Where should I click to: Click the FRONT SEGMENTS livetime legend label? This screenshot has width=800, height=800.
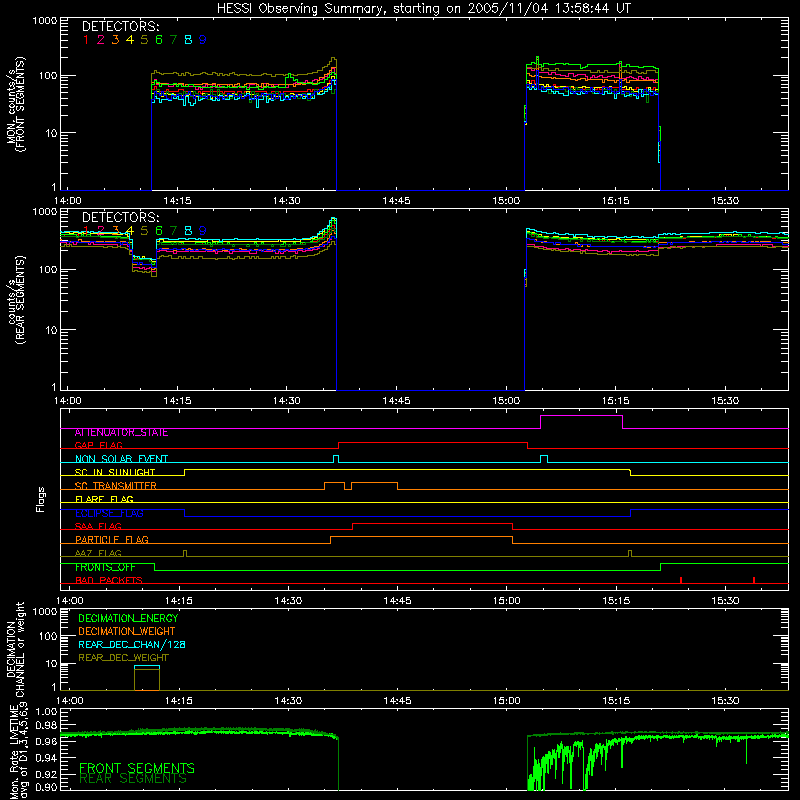[137, 768]
